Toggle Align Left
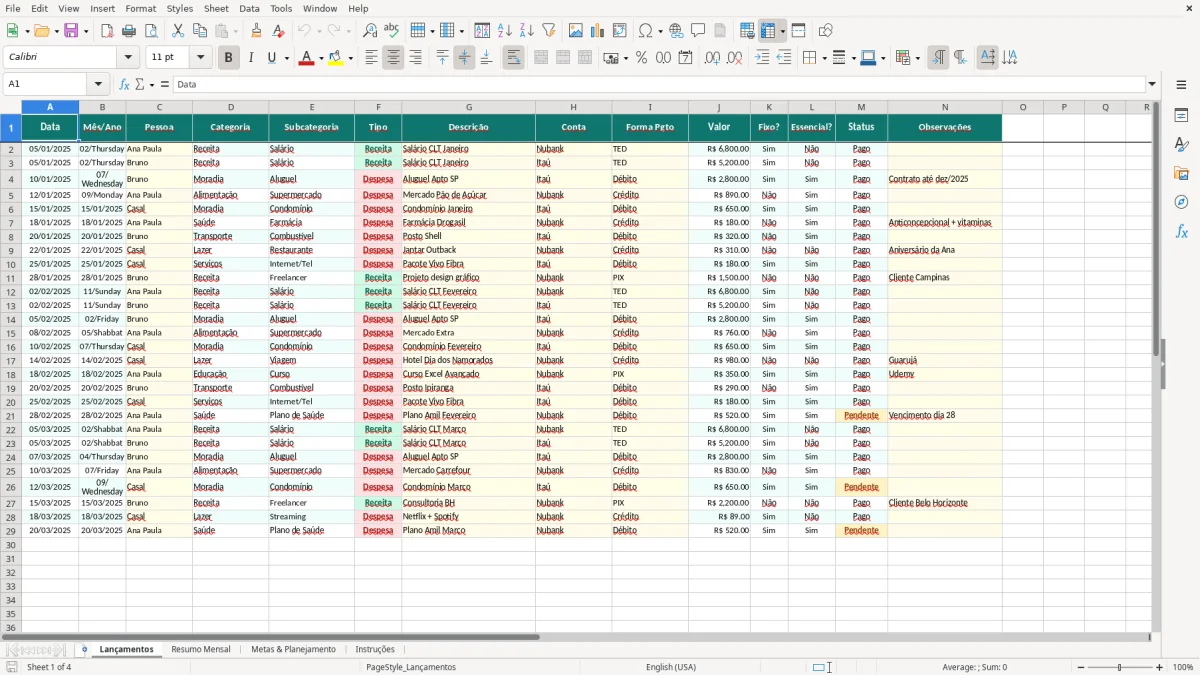 point(371,58)
